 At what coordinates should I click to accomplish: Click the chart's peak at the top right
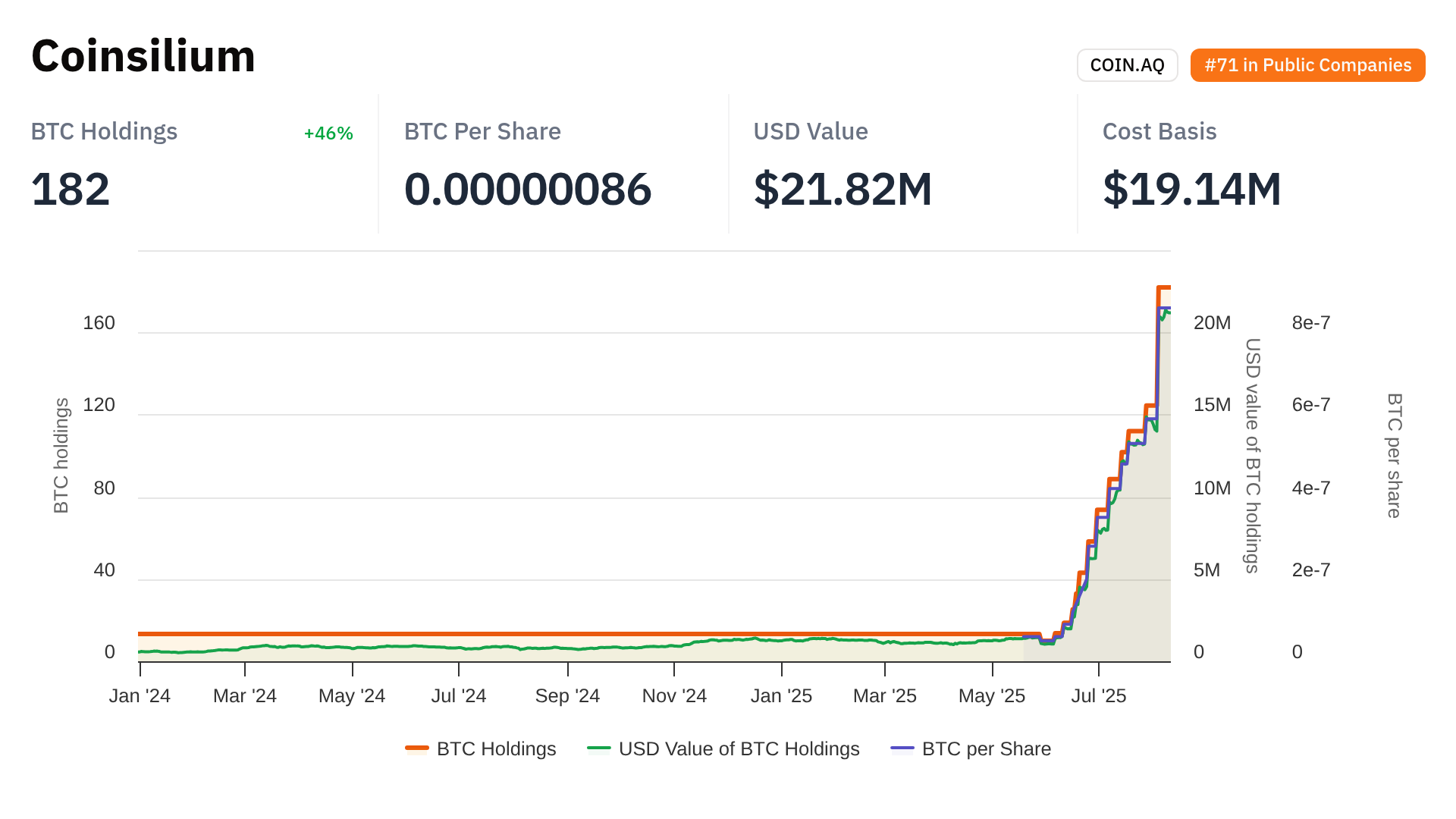(1164, 287)
